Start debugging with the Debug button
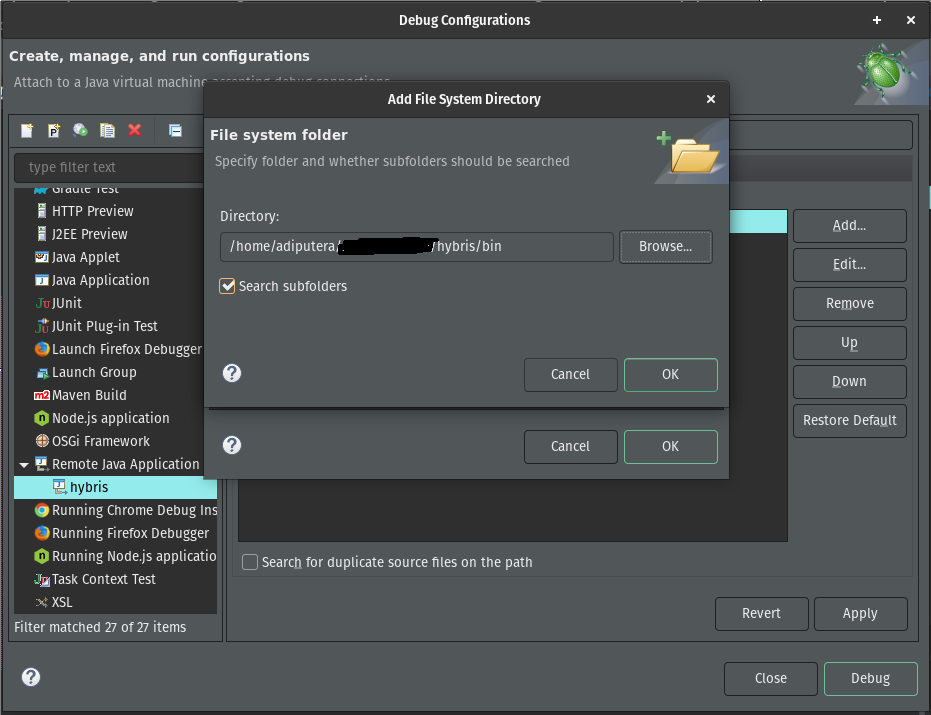This screenshot has width=931, height=715. tap(870, 678)
